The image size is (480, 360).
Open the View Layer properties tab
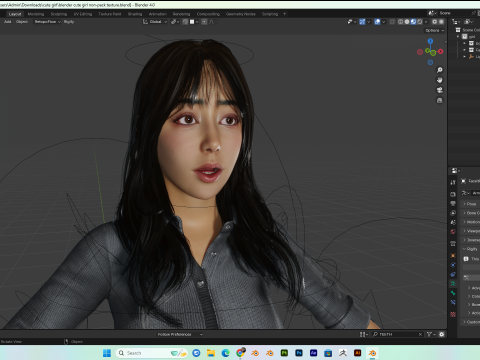point(453,213)
